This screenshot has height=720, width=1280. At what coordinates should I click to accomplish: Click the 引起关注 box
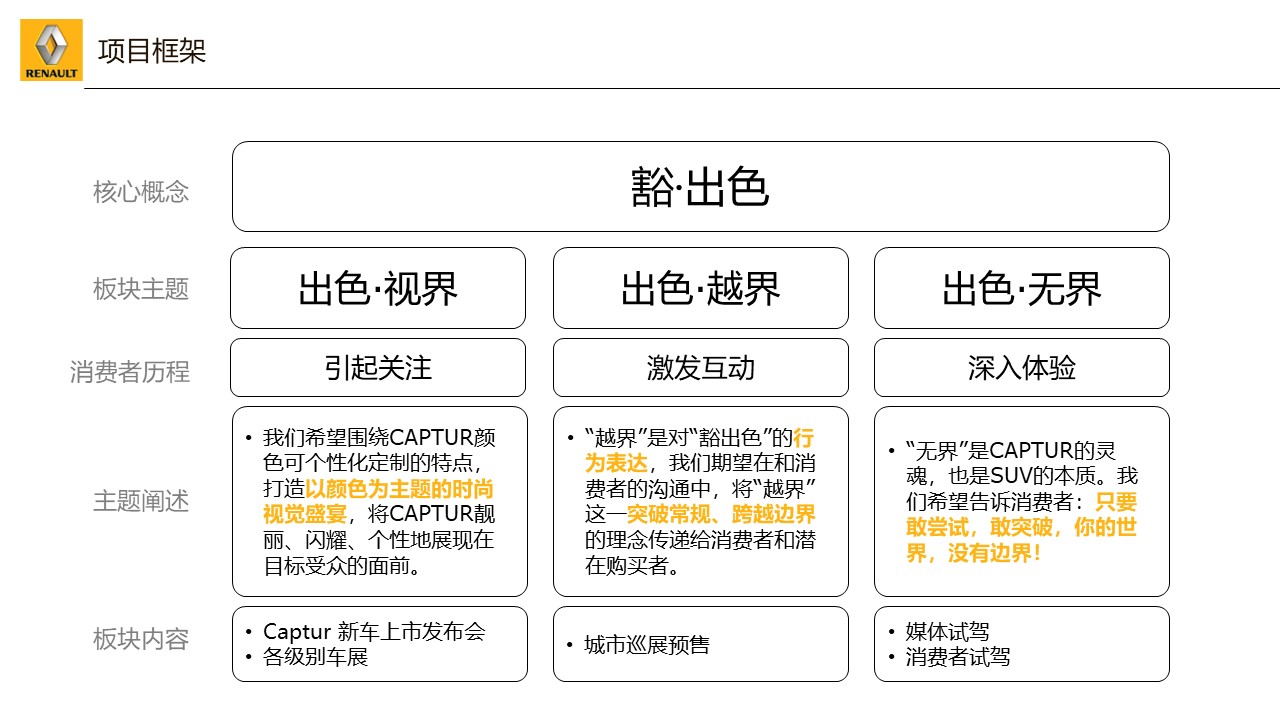[x=378, y=368]
